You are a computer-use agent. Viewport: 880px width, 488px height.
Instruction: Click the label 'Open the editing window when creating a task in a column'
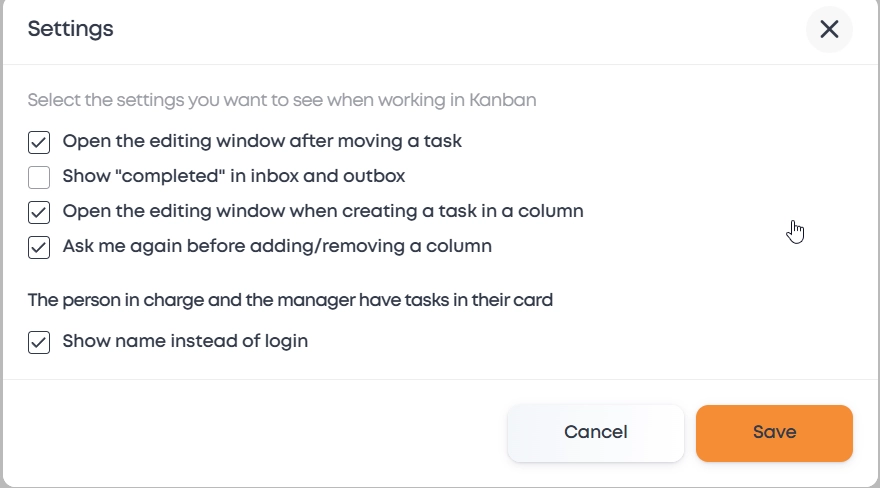[323, 211]
